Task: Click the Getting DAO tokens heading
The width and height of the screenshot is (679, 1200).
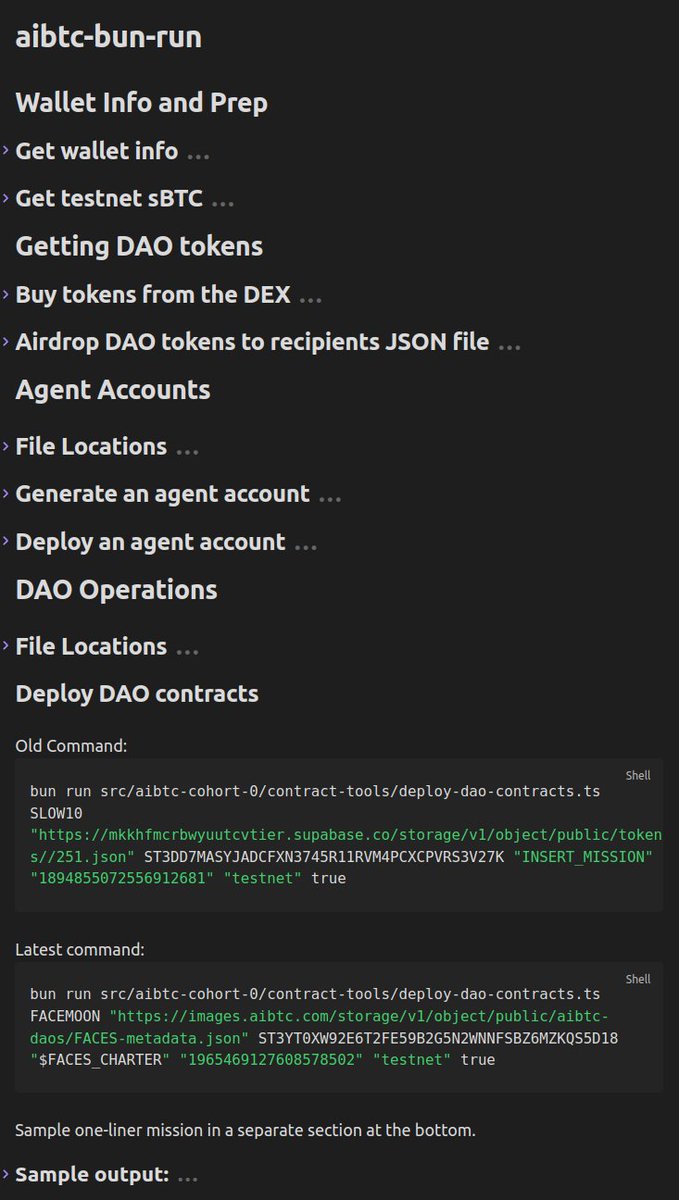Action: pyautogui.click(x=139, y=246)
